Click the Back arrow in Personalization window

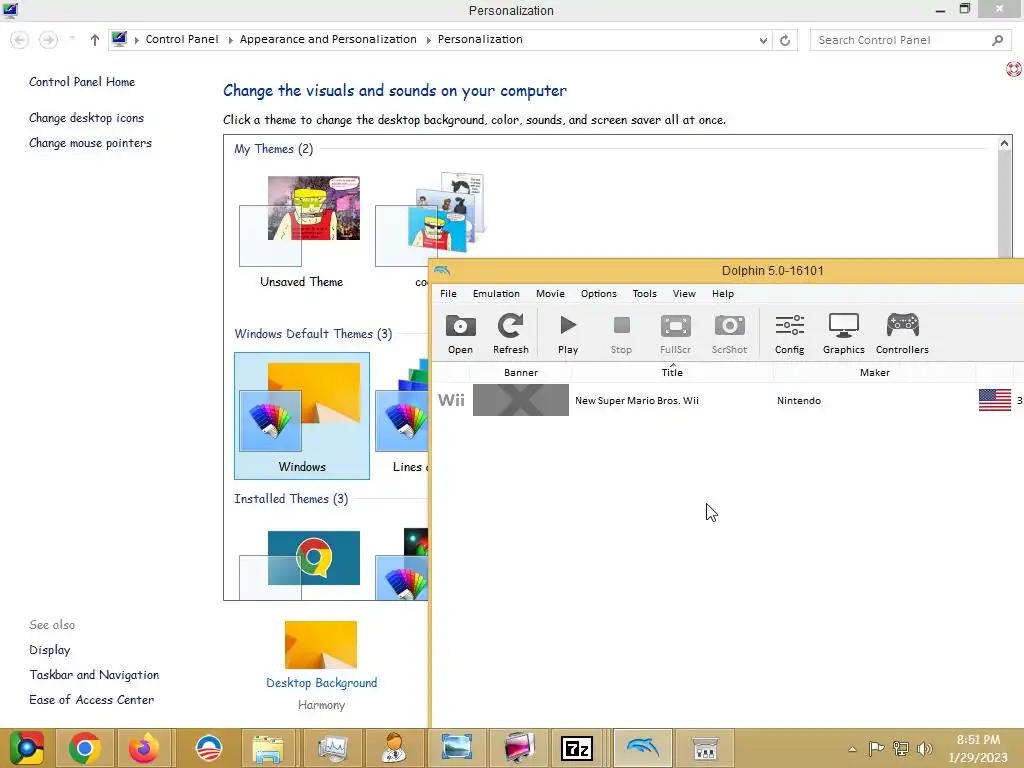20,40
